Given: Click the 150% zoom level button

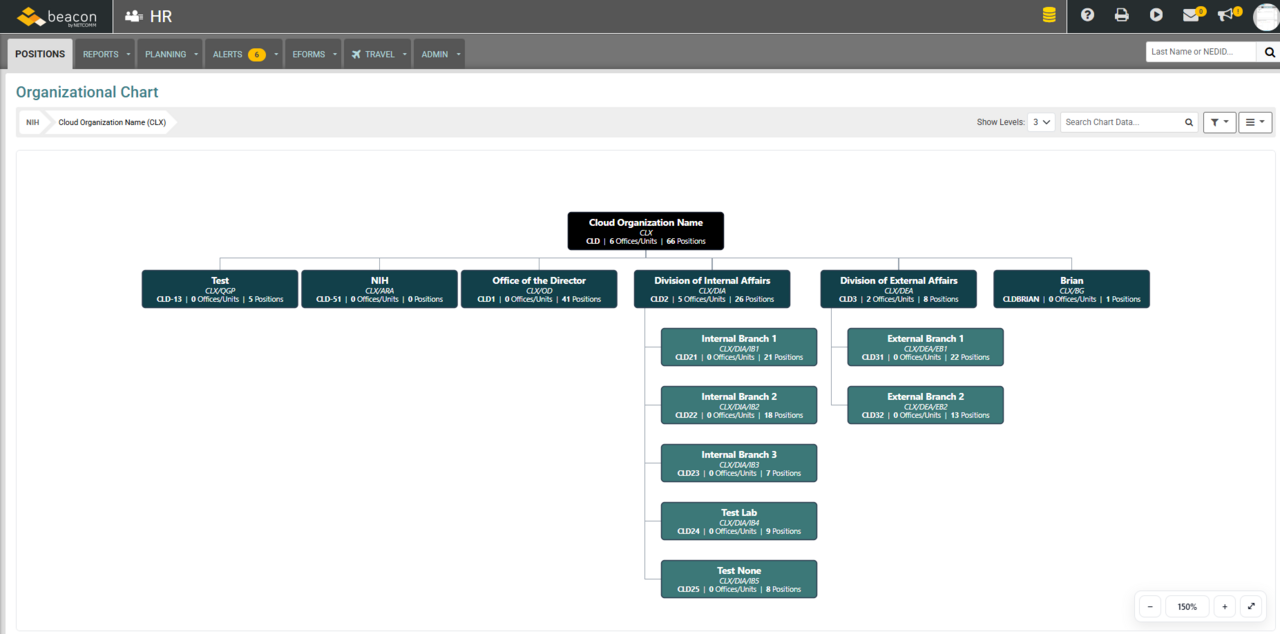Looking at the screenshot, I should pyautogui.click(x=1186, y=606).
